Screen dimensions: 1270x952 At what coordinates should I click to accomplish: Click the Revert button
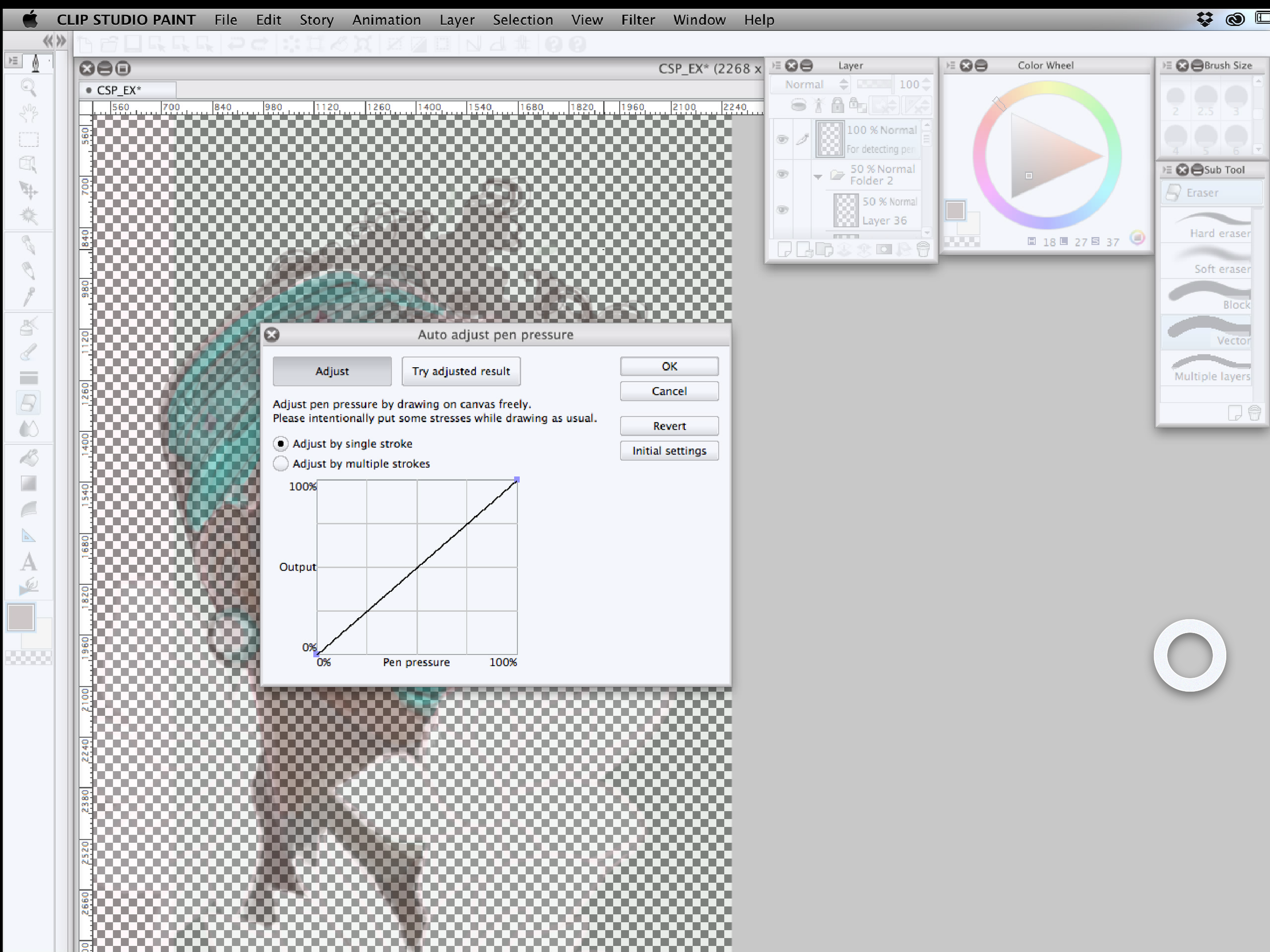click(x=669, y=426)
